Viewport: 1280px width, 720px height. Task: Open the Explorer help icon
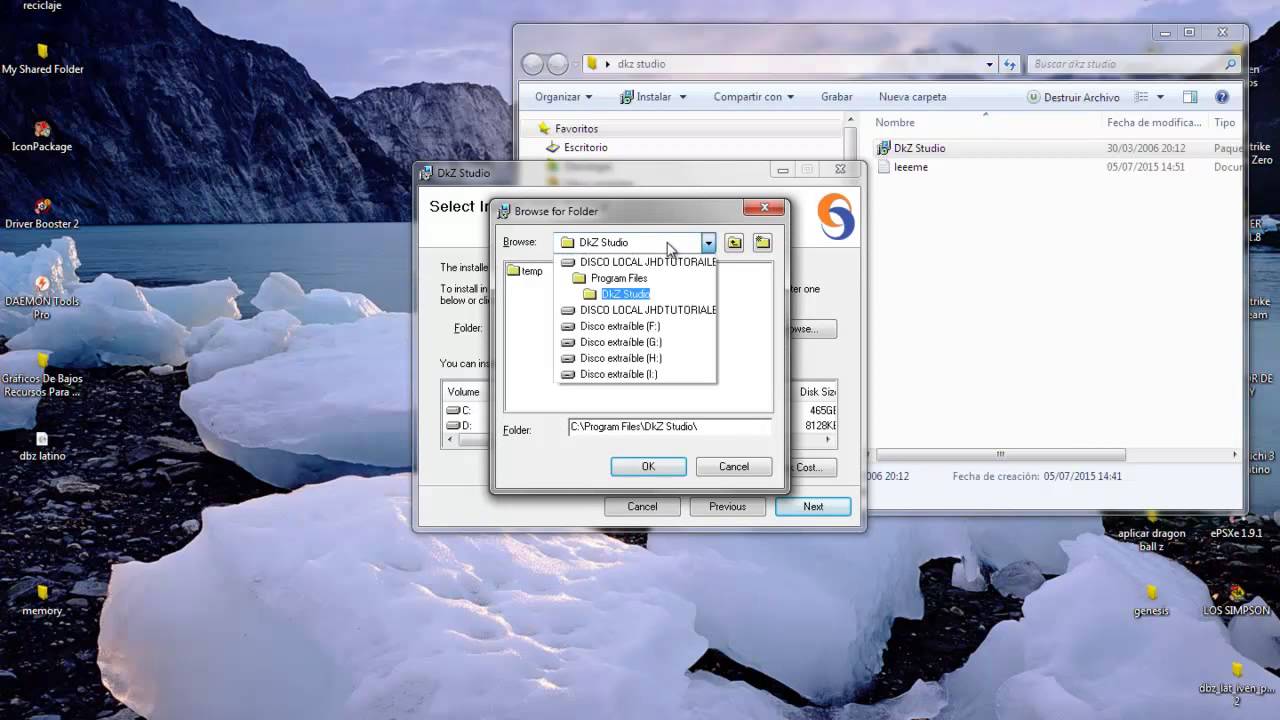[x=1221, y=97]
